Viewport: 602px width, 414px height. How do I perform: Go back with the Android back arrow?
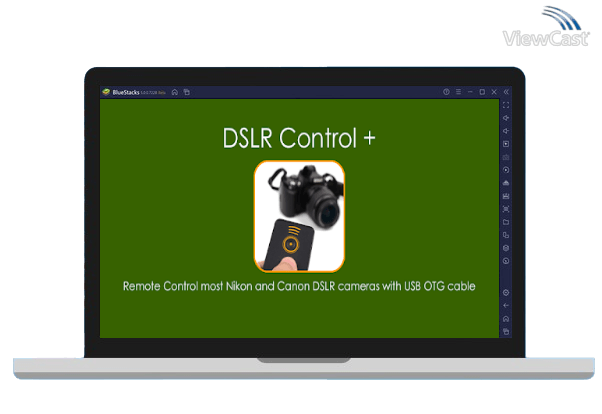coord(506,306)
